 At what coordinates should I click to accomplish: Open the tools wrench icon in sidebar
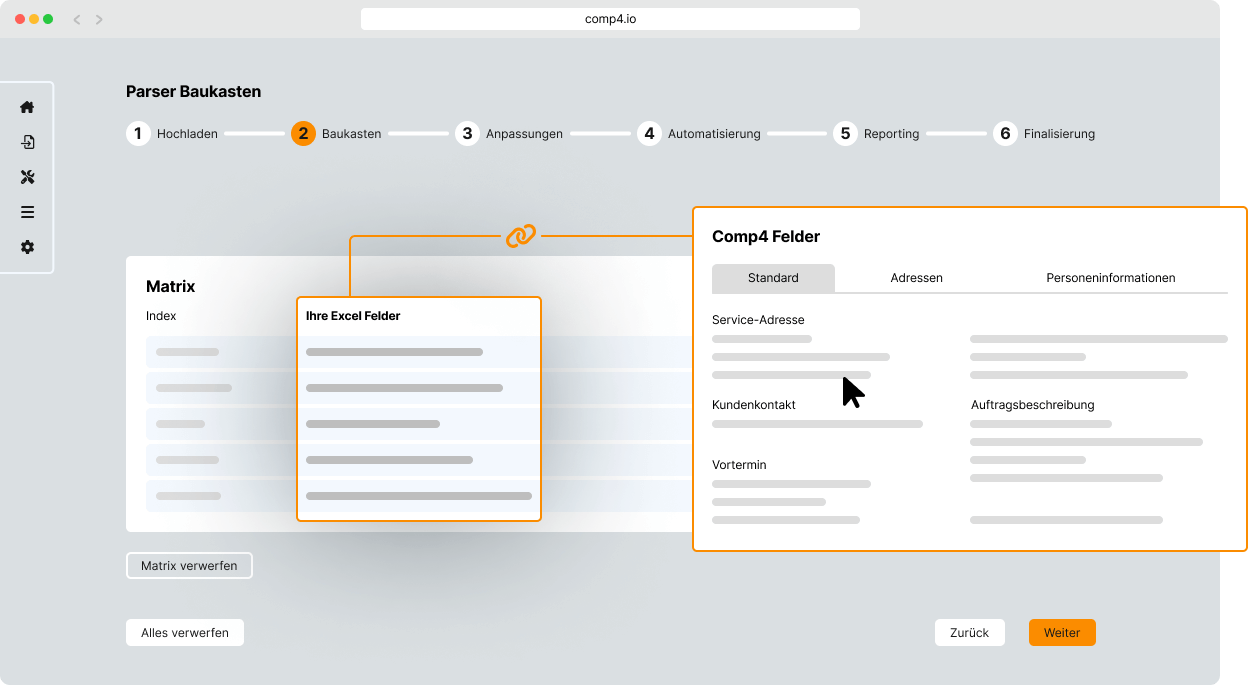tap(27, 177)
